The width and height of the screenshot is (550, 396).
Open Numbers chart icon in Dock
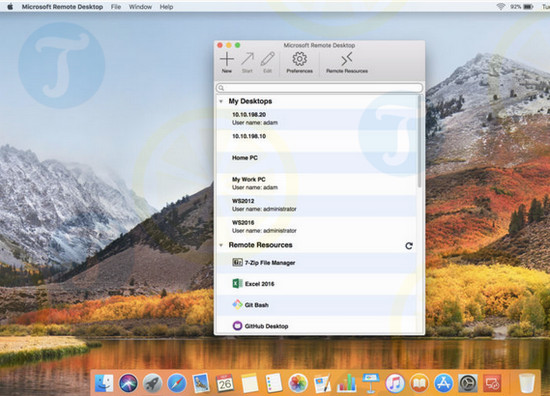(x=346, y=383)
